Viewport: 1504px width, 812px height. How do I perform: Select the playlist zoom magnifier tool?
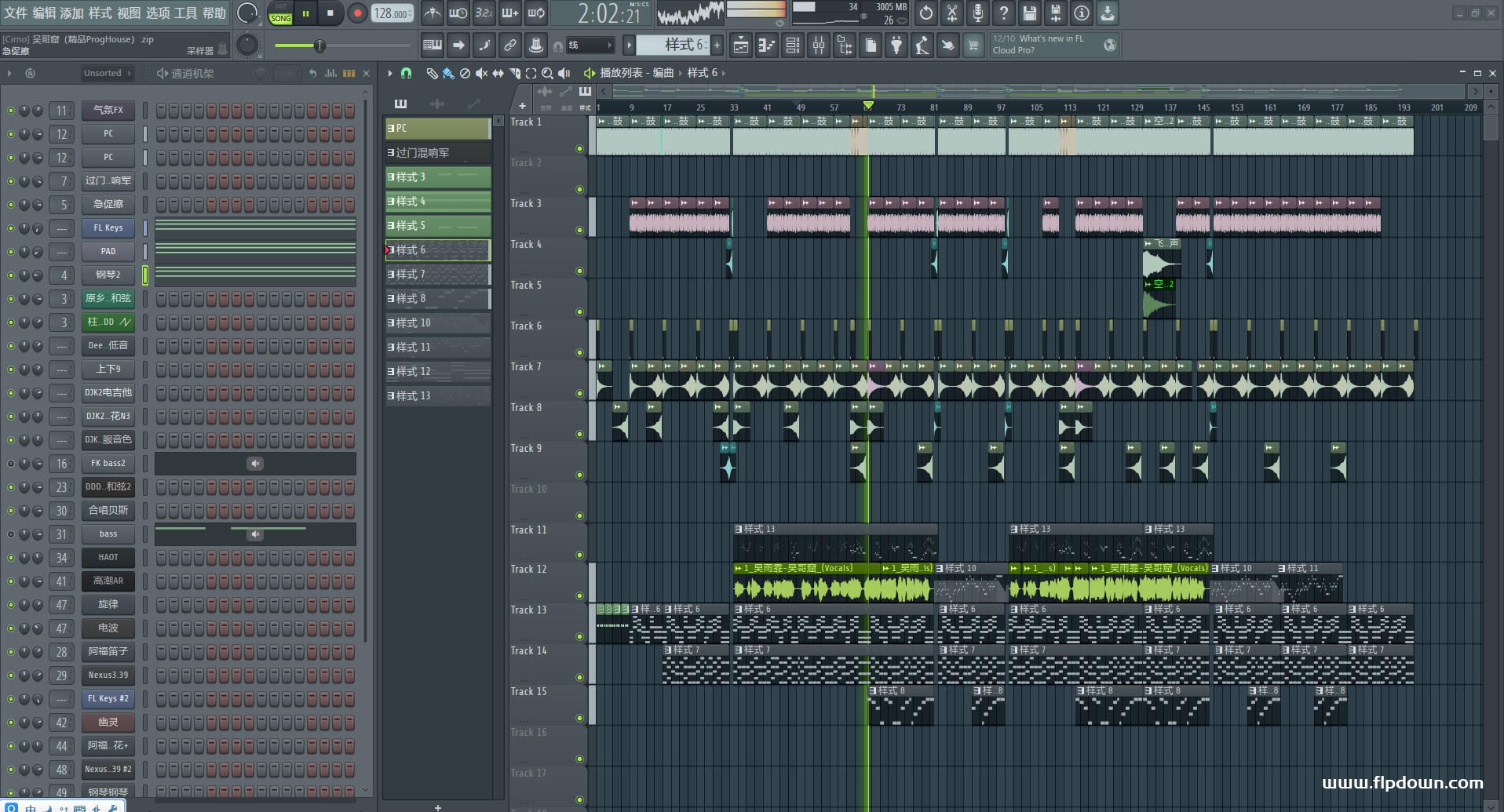point(547,73)
